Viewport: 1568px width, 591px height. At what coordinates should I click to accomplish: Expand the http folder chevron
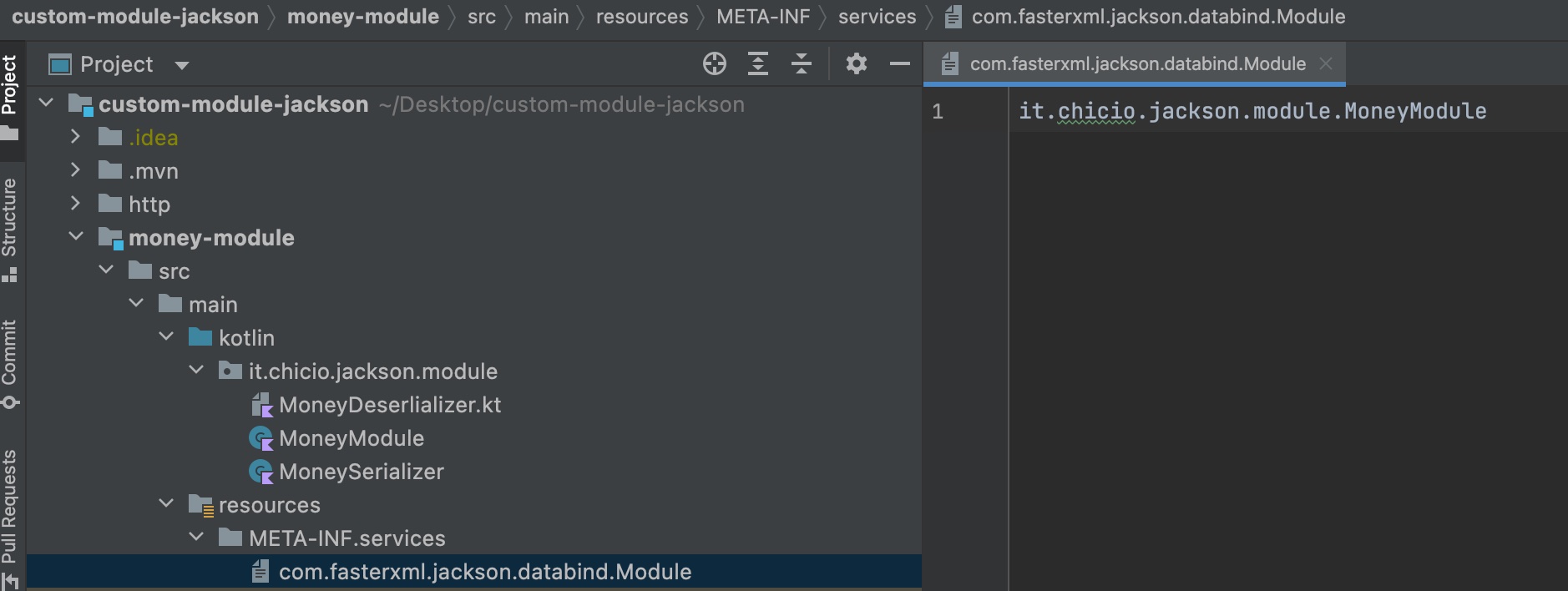click(x=75, y=204)
